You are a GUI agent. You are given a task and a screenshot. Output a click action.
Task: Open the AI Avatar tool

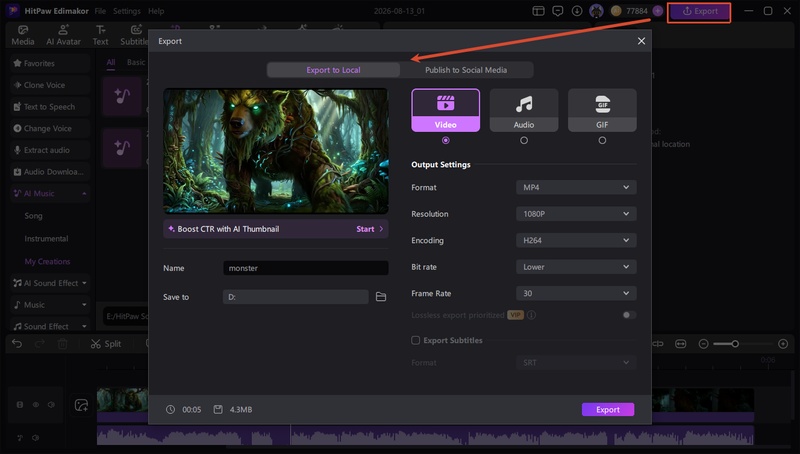click(63, 35)
